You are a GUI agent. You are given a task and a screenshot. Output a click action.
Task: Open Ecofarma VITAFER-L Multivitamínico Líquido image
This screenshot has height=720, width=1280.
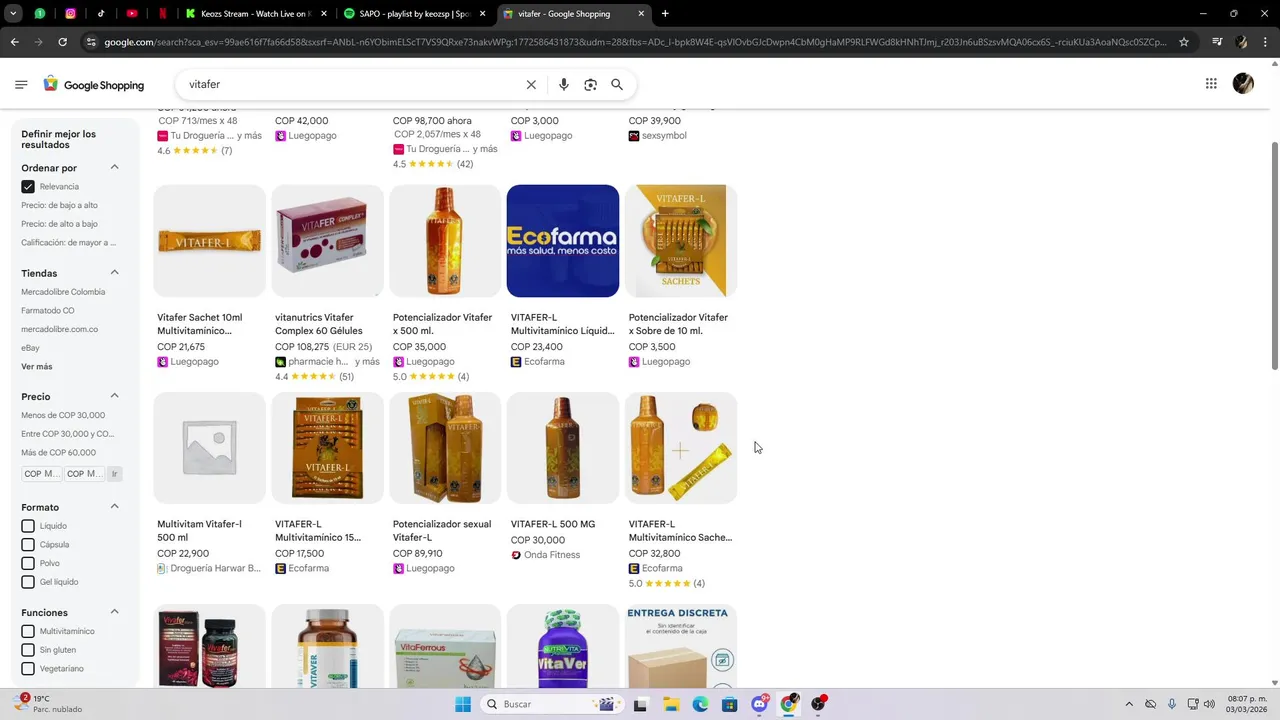(x=563, y=241)
